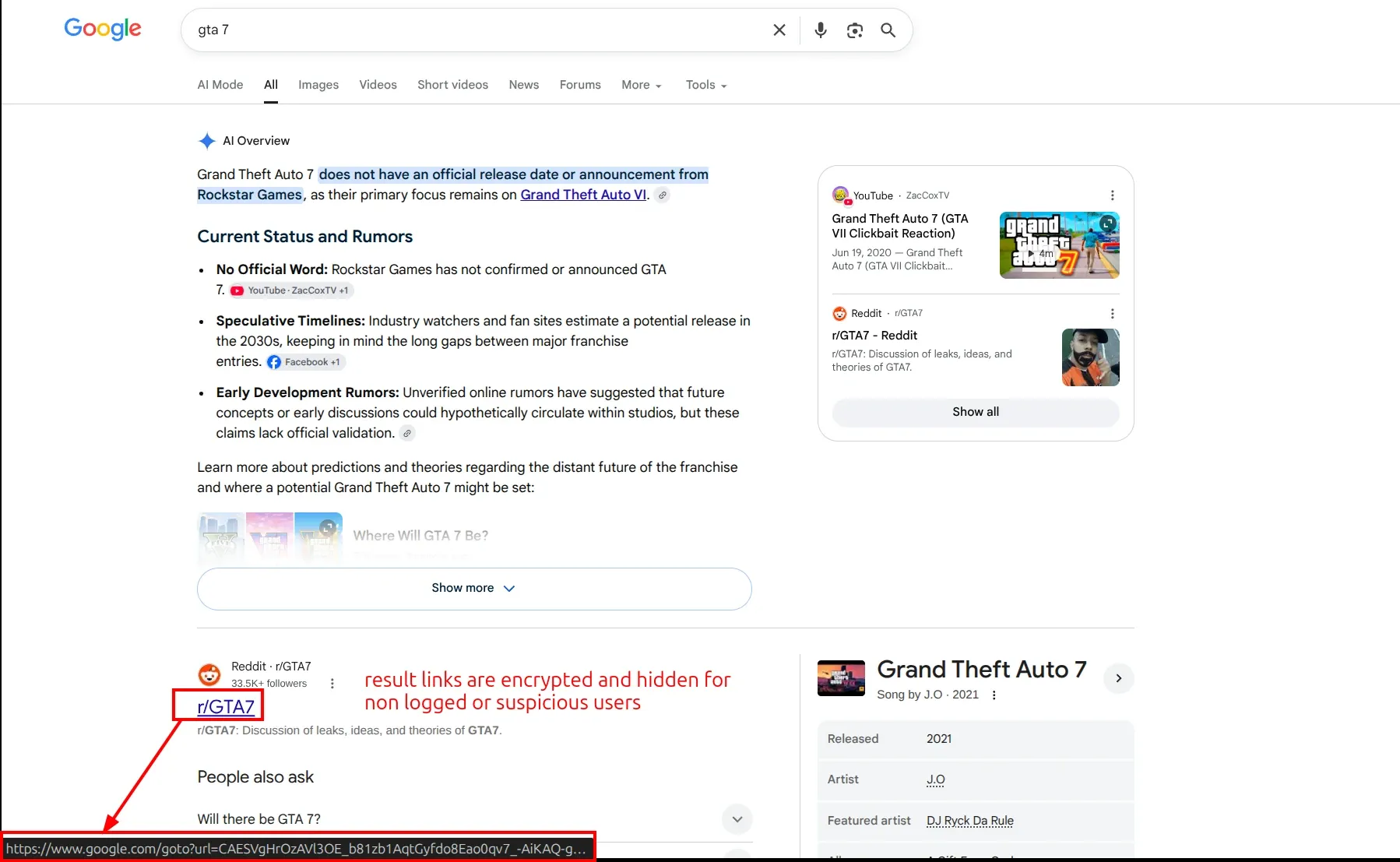Switch to the News tab
Viewport: 1400px width, 862px height.
pos(524,85)
